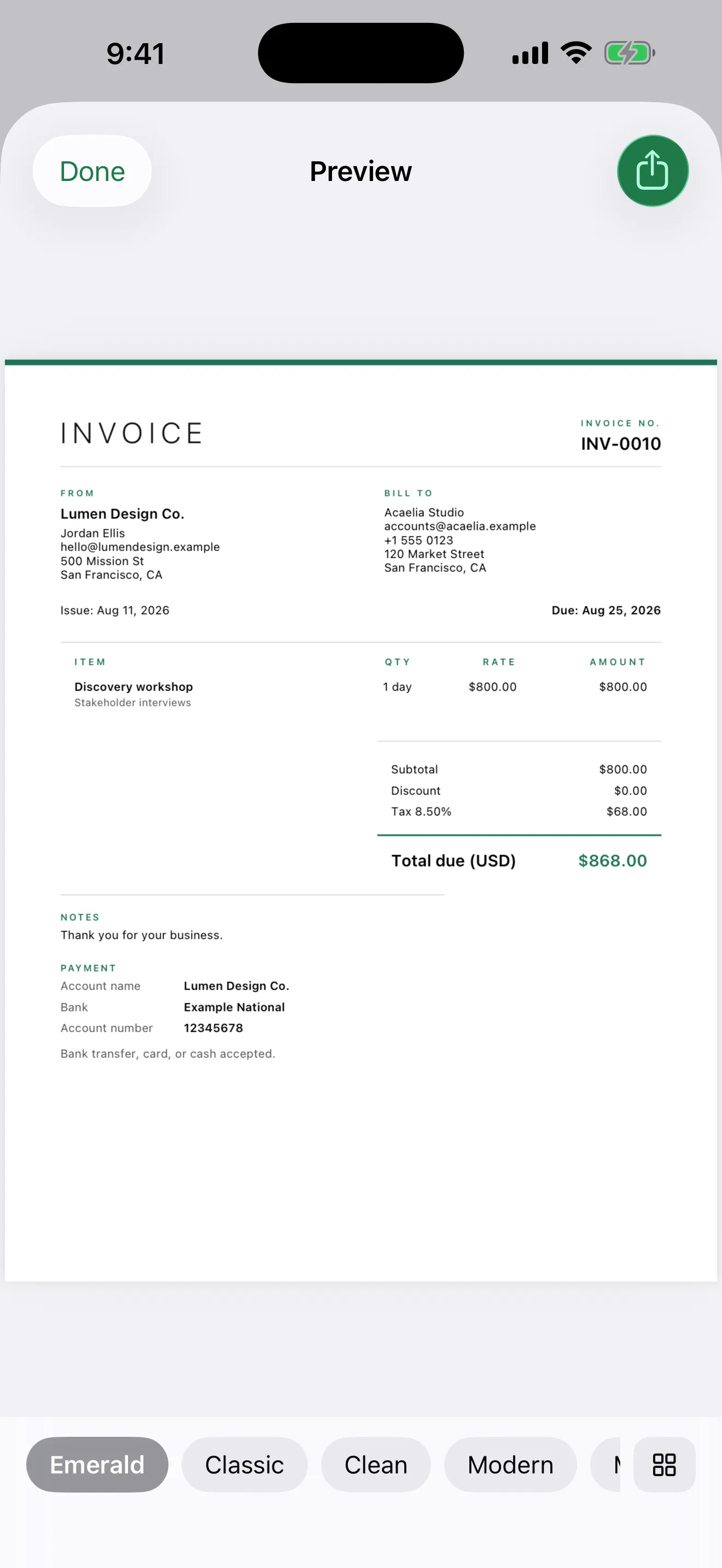Tap the Issue: Aug 11, 2026 date

coord(115,610)
